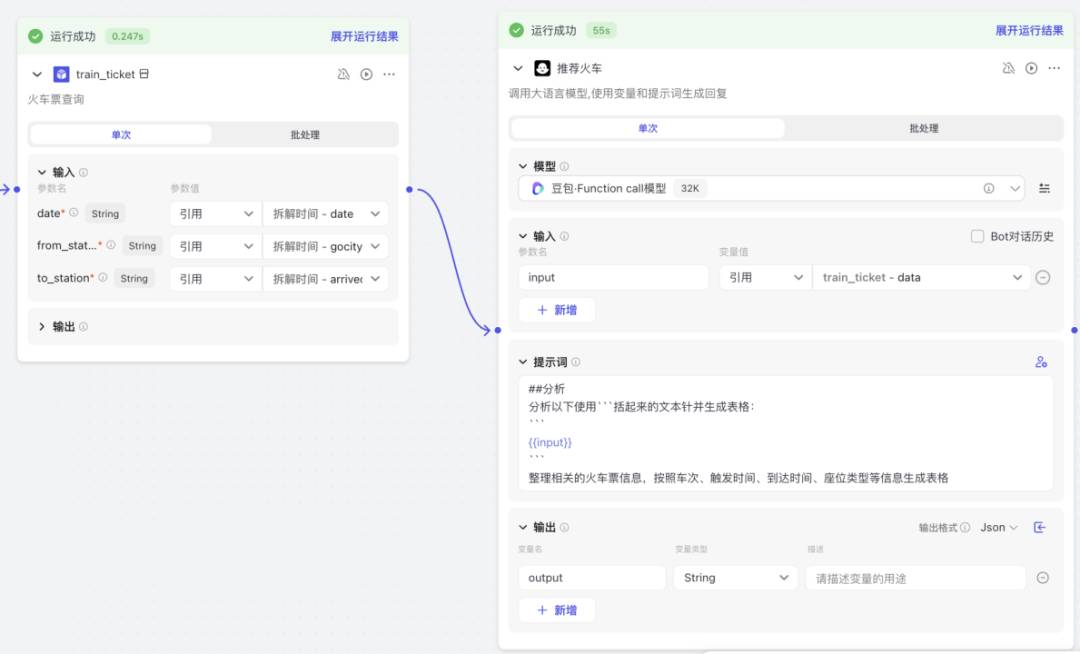Click the 0.247s run time badge
The width and height of the screenshot is (1080, 654).
pyautogui.click(x=127, y=36)
